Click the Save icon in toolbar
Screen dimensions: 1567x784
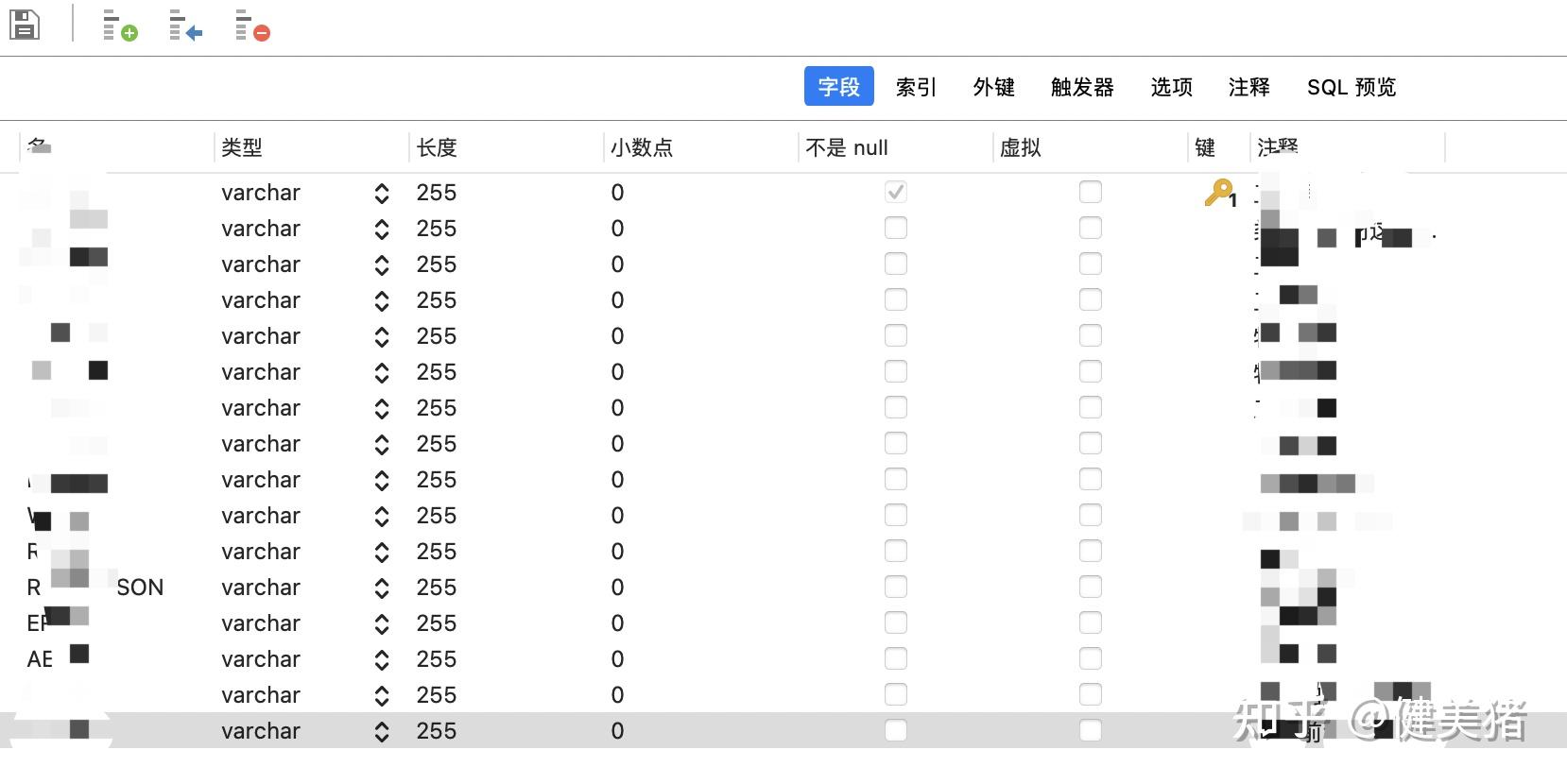25,25
